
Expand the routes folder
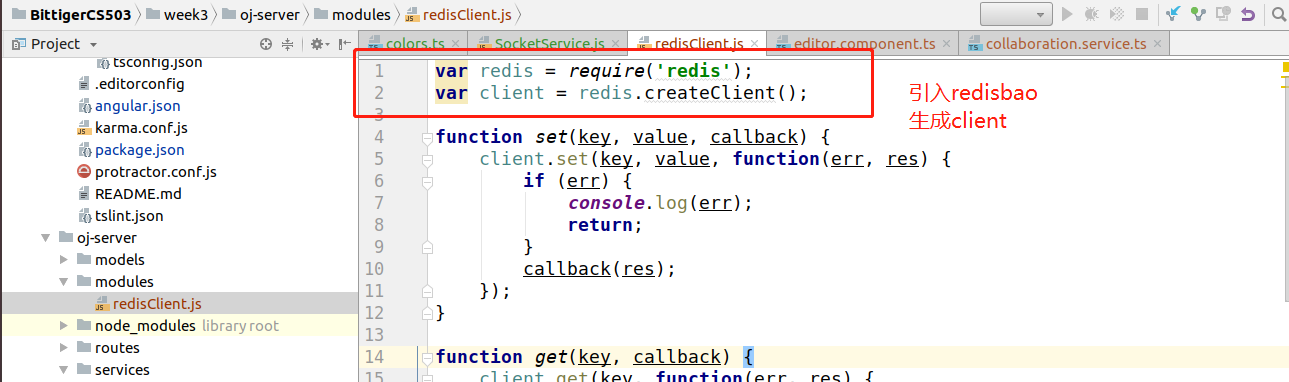[x=63, y=348]
